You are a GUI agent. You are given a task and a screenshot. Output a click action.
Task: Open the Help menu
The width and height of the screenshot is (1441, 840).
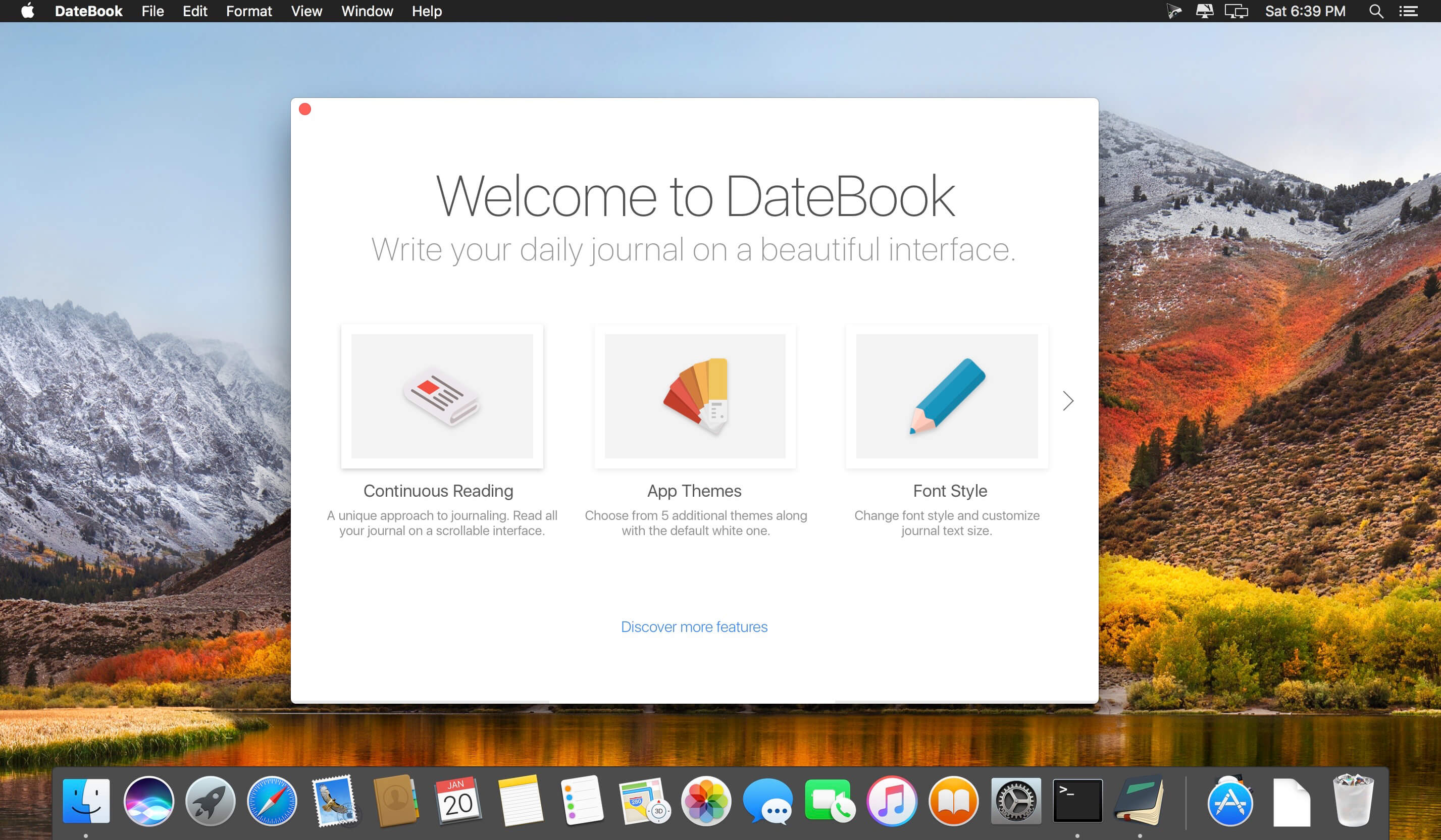427,11
